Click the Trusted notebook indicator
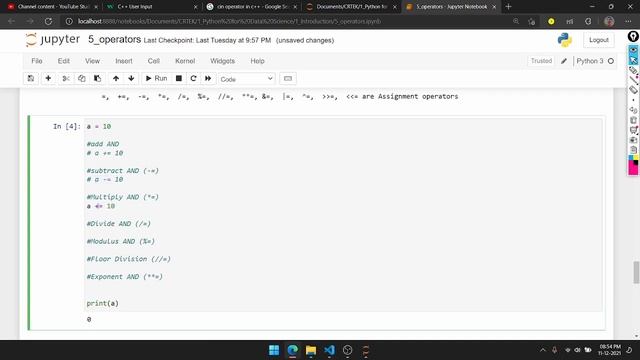The height and width of the screenshot is (360, 640). pos(541,61)
